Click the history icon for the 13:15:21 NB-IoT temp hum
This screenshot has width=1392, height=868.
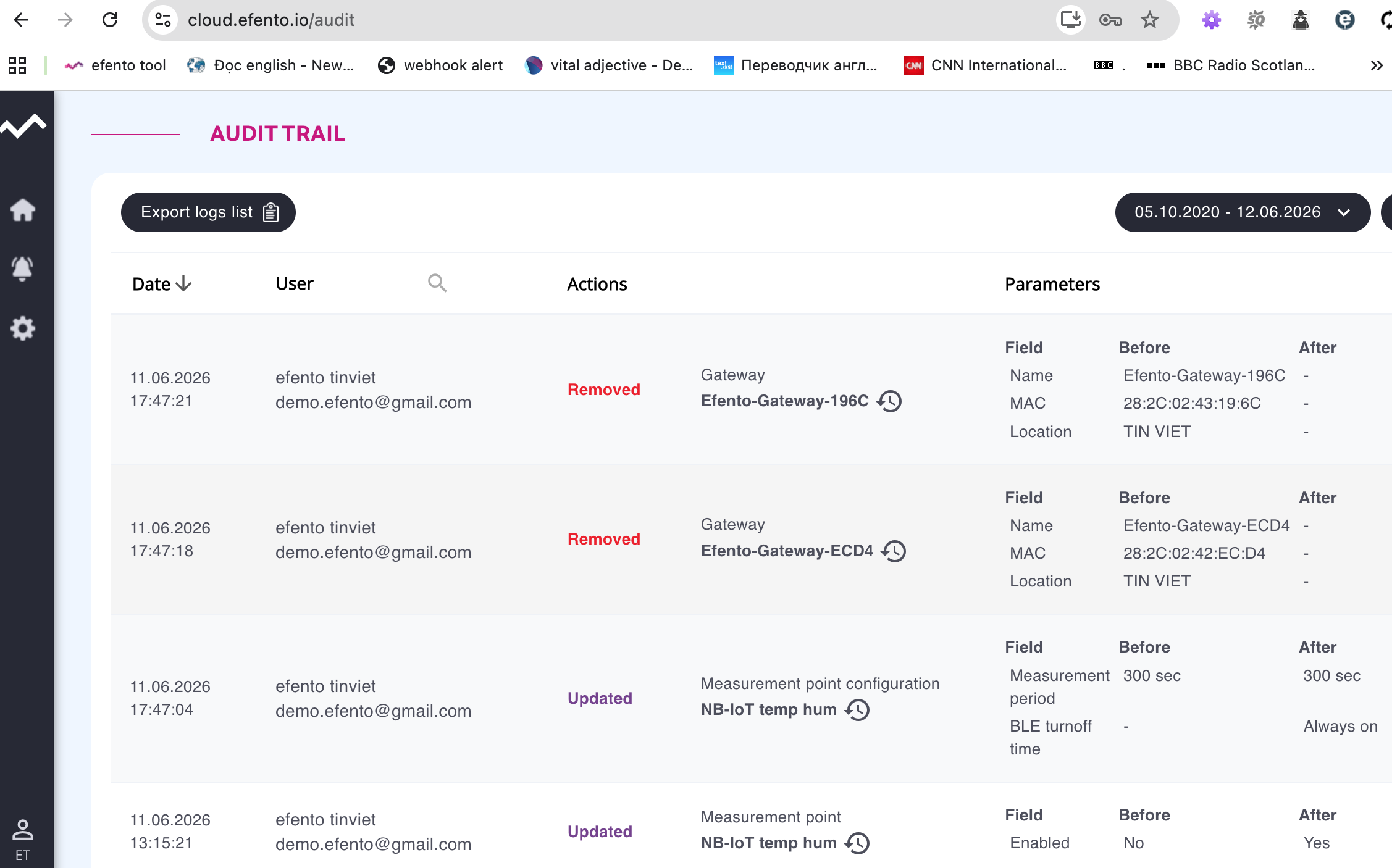[x=857, y=843]
